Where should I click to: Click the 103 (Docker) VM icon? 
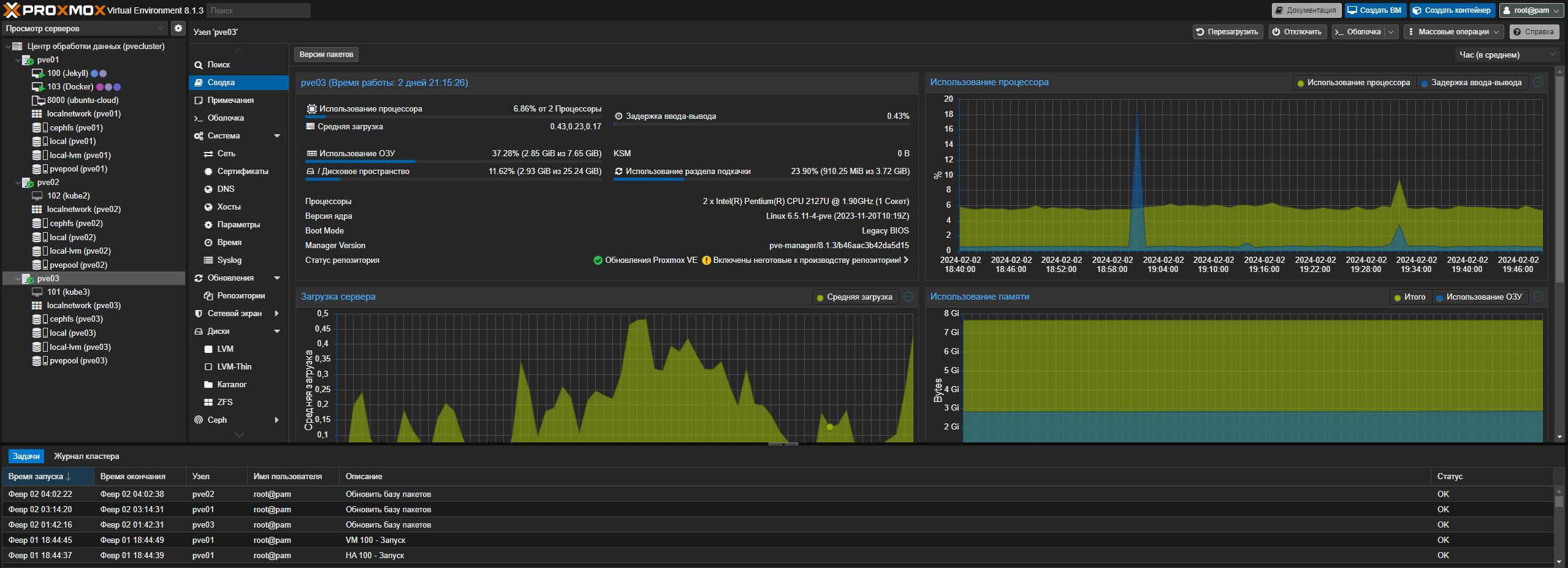point(37,87)
